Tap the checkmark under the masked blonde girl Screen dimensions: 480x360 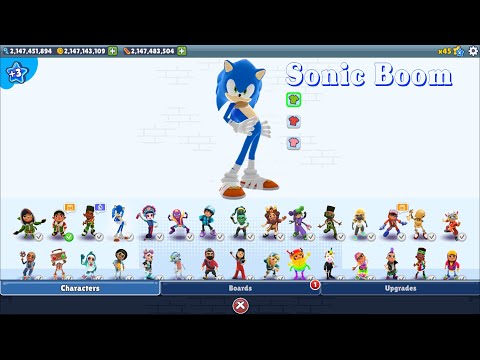coord(371,237)
